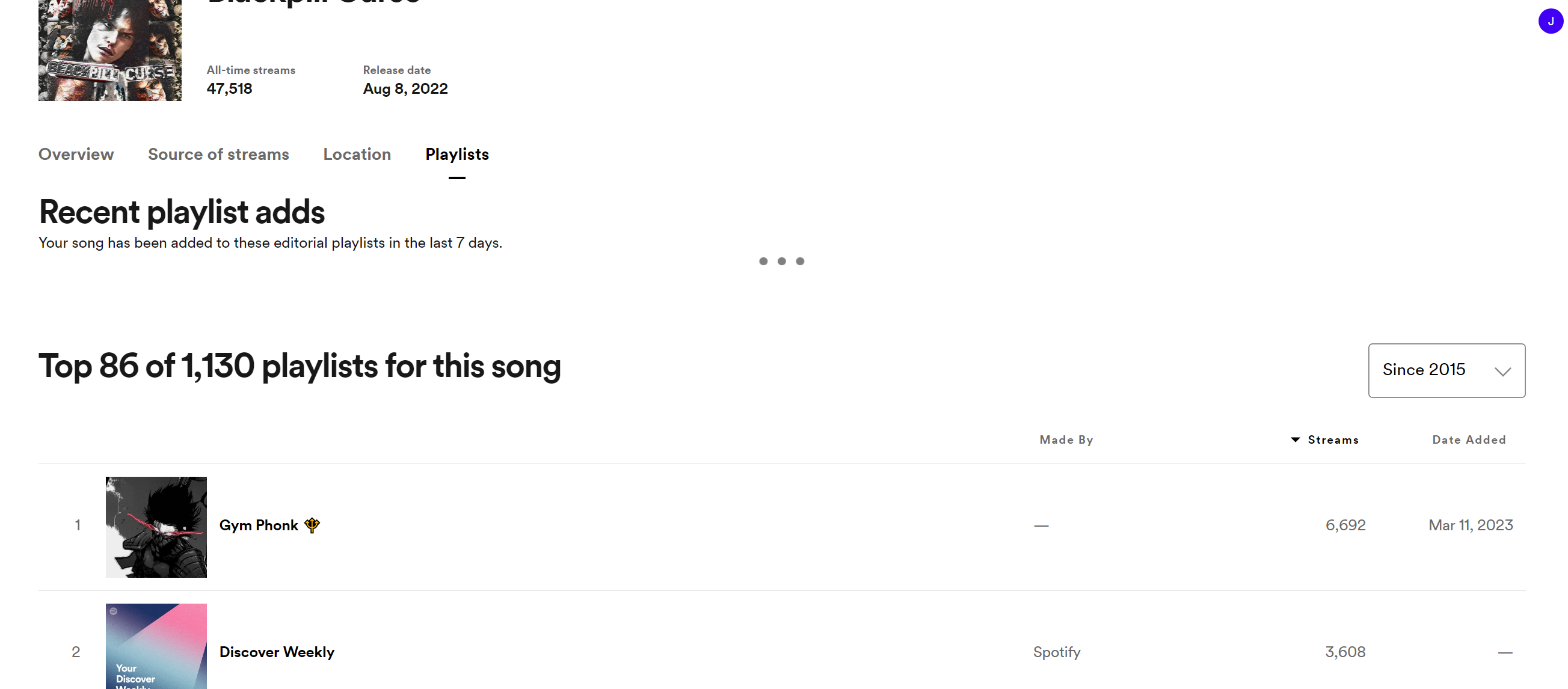Open the Discover Weekly cover thumbnail
This screenshot has height=689, width=1568.
[x=156, y=646]
